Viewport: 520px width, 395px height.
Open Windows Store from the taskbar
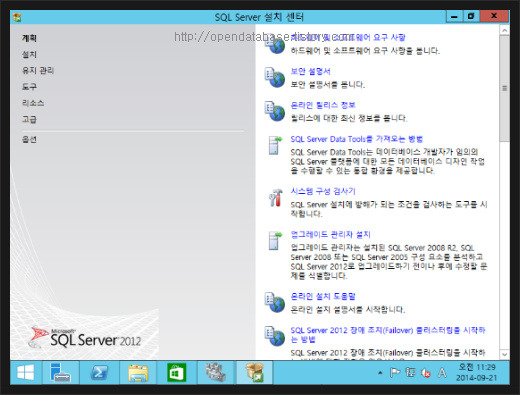tap(177, 372)
